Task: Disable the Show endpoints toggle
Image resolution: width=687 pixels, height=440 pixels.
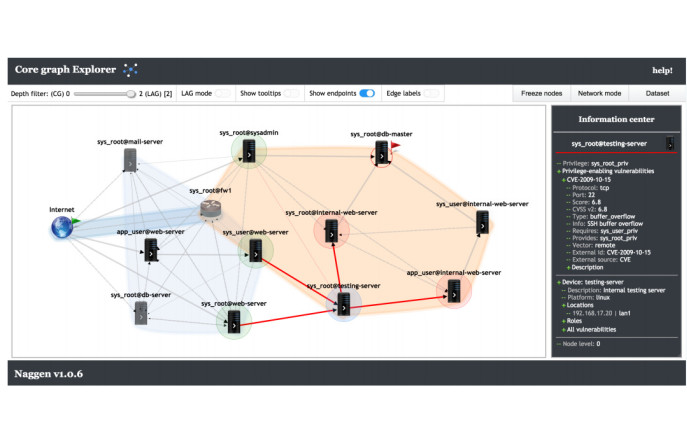Action: (367, 93)
